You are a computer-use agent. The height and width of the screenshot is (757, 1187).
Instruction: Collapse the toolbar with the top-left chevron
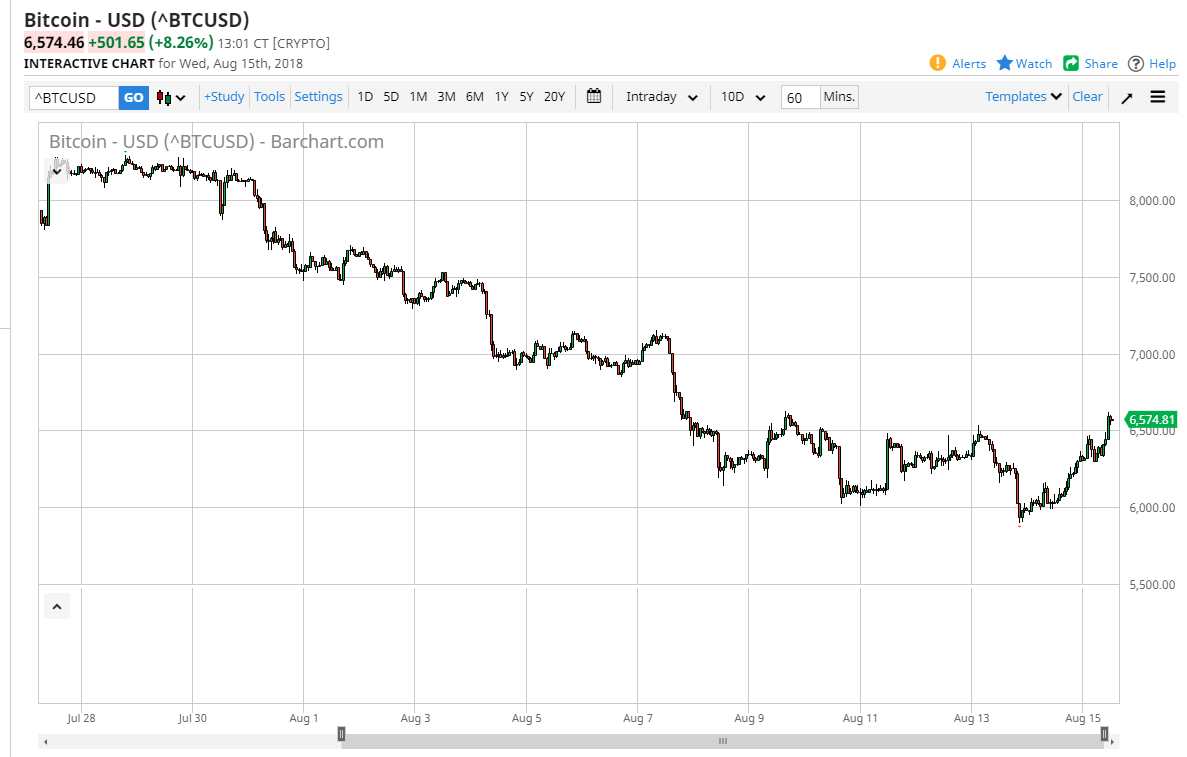click(57, 170)
